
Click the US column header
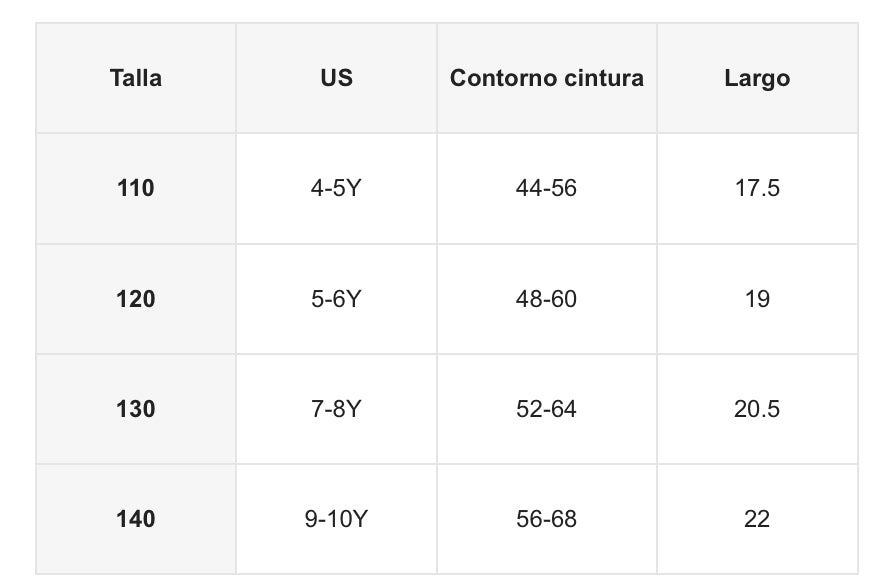coord(336,78)
